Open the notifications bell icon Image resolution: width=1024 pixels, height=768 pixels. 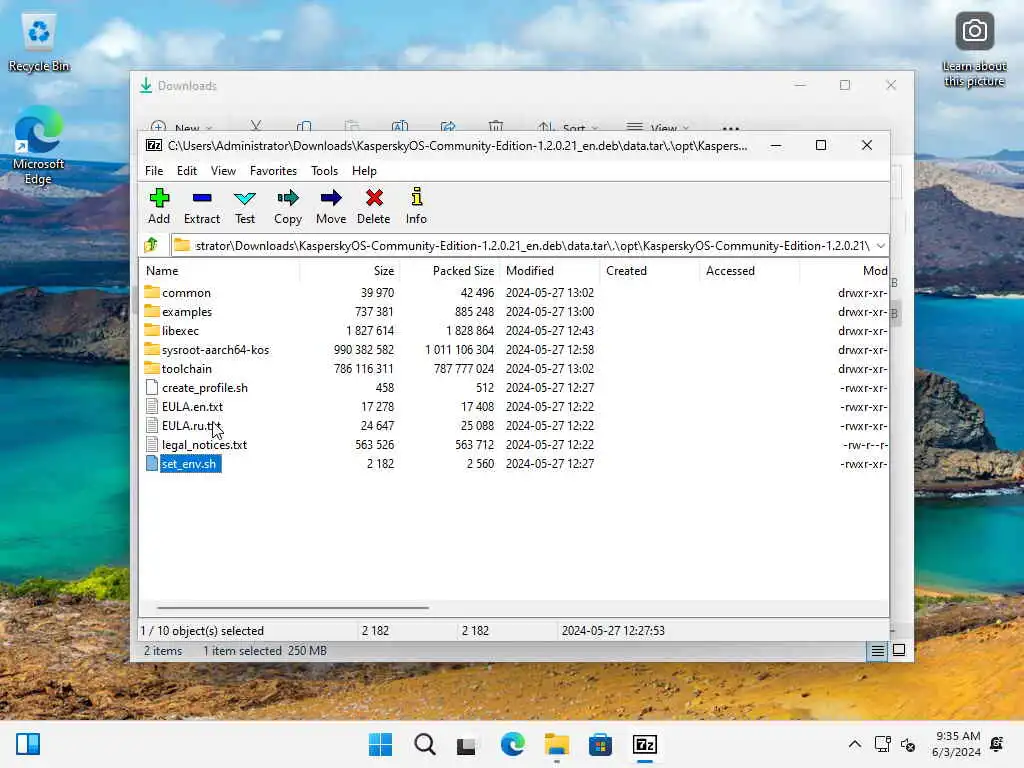997,744
